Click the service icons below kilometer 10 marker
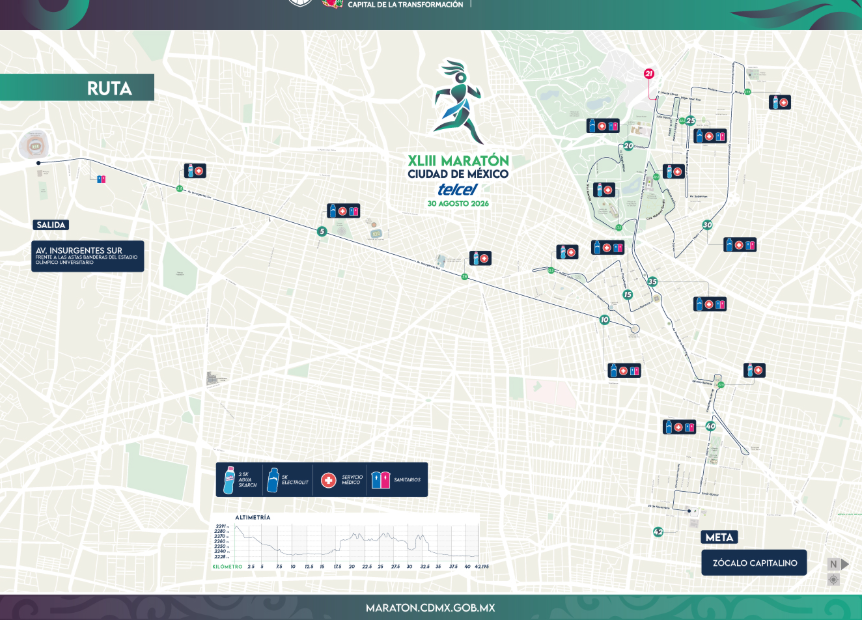 pyautogui.click(x=625, y=370)
